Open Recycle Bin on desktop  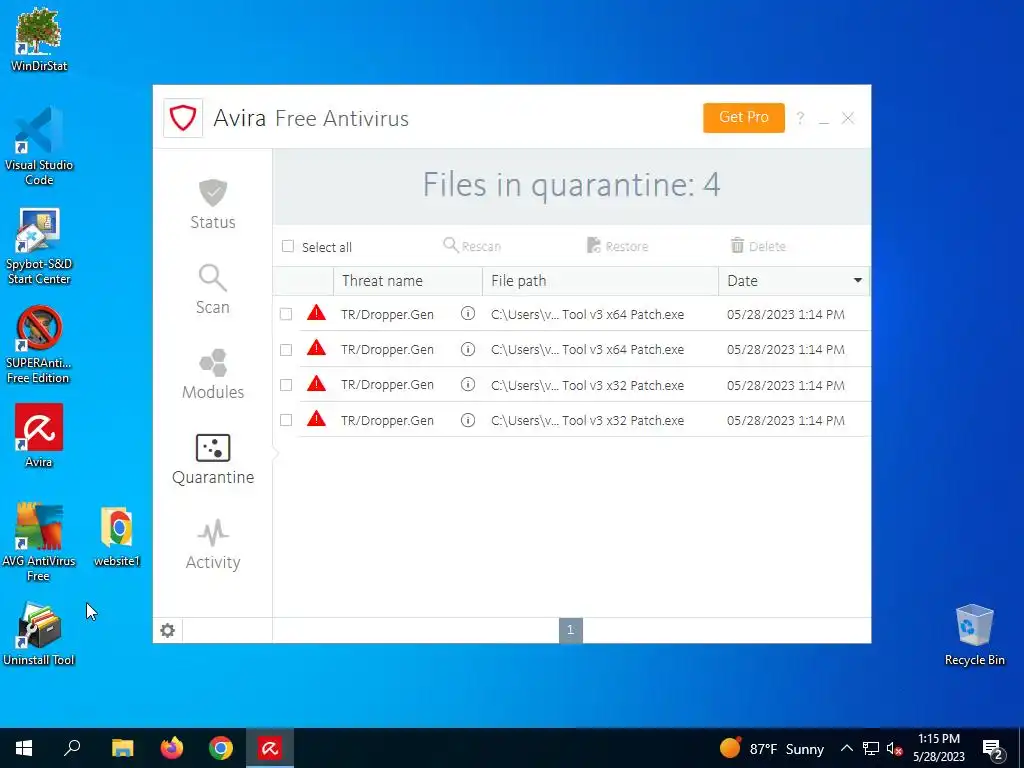974,634
